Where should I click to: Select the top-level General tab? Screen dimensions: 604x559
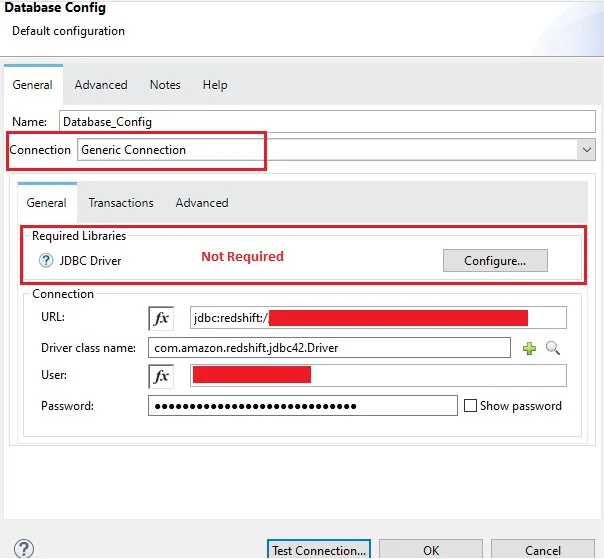[33, 85]
